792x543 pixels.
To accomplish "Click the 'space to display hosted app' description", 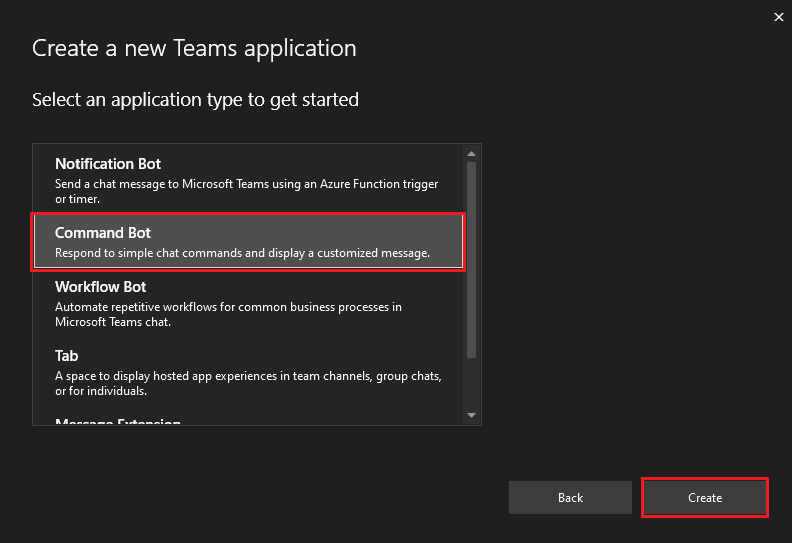I will pos(248,383).
